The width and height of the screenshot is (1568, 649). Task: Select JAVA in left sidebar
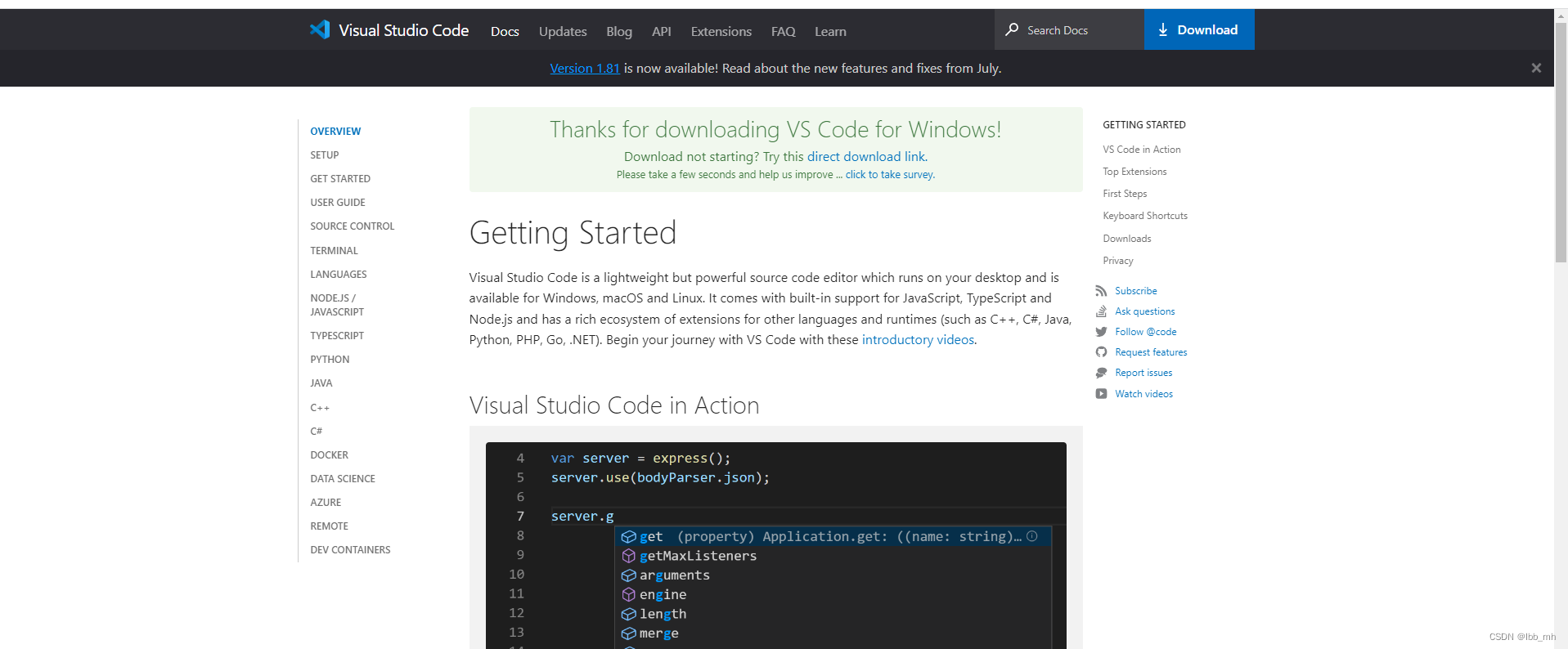tap(321, 383)
